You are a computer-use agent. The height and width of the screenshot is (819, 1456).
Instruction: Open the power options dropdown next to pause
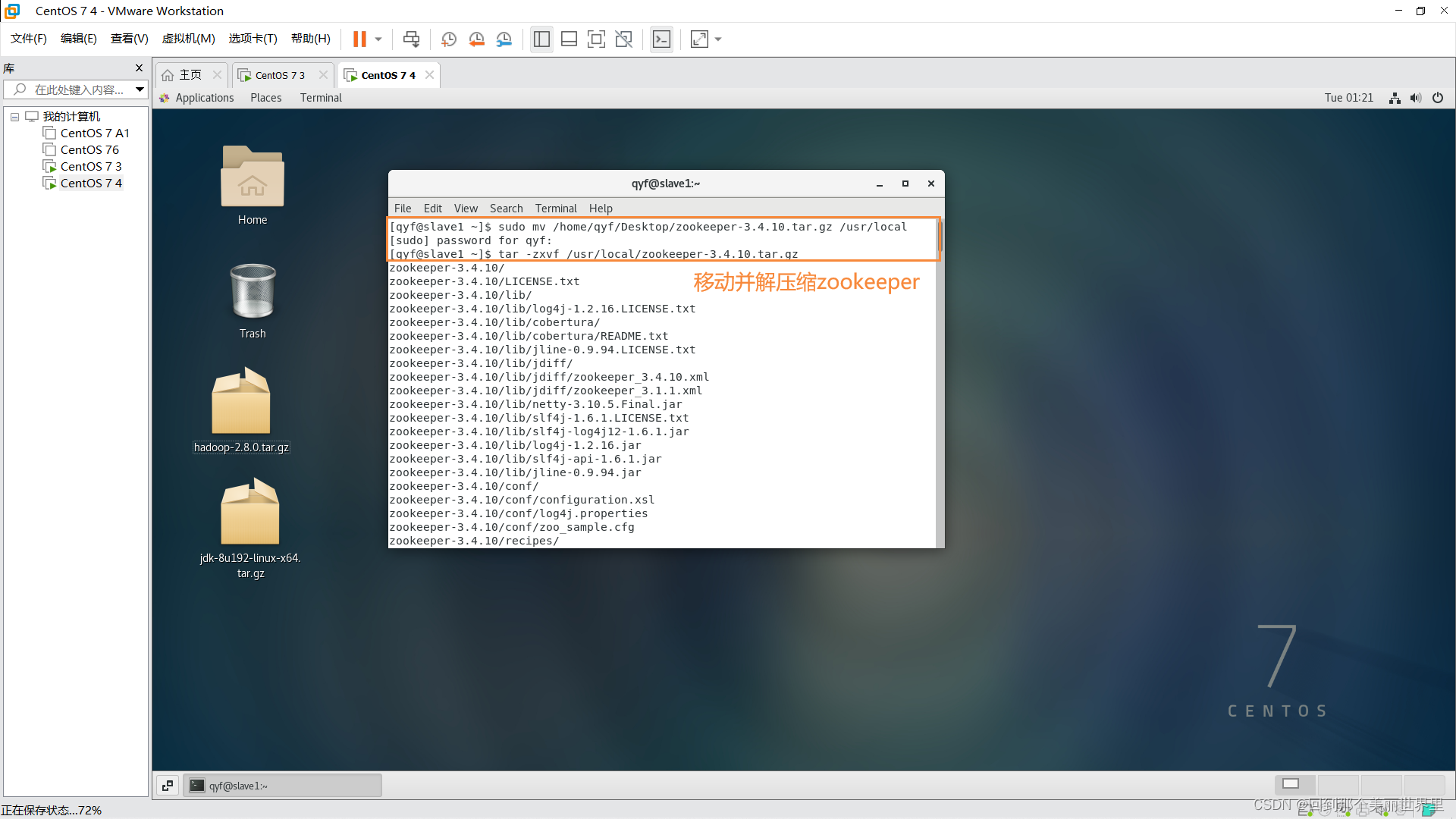pyautogui.click(x=378, y=39)
